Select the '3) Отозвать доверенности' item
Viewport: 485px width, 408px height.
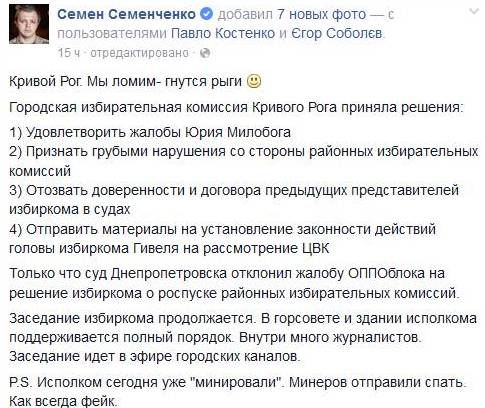click(x=234, y=200)
